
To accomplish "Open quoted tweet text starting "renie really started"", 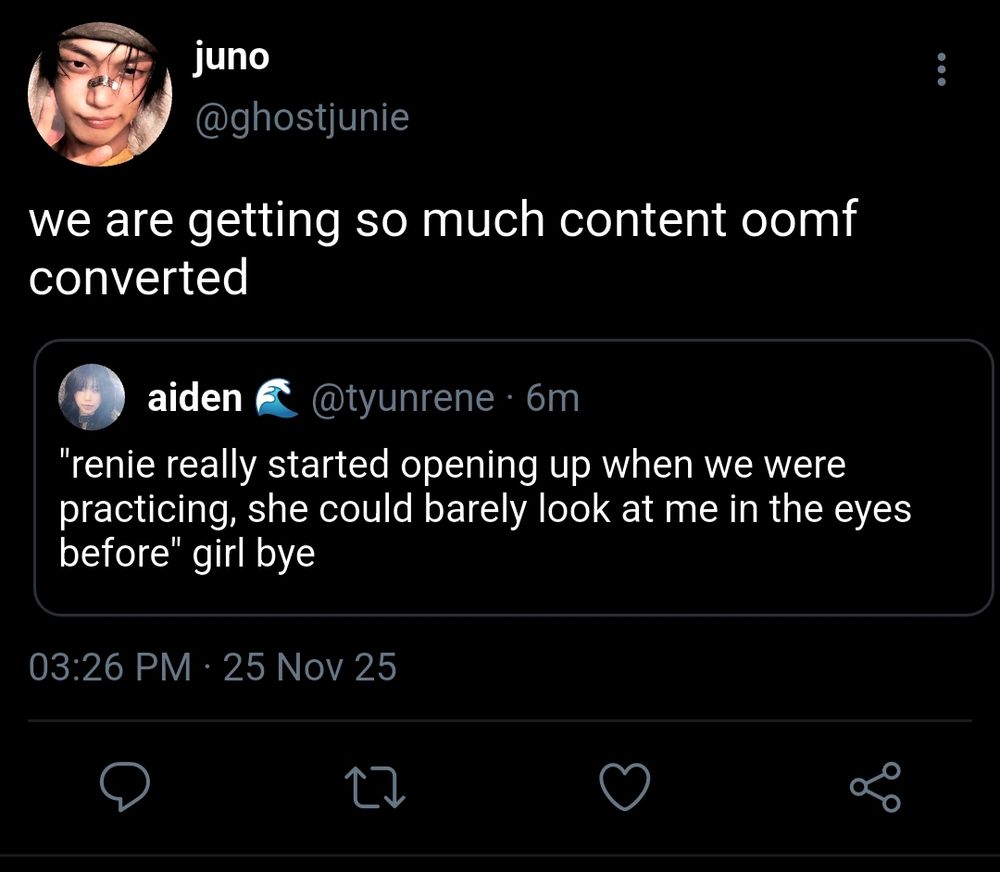I will pos(452,465).
